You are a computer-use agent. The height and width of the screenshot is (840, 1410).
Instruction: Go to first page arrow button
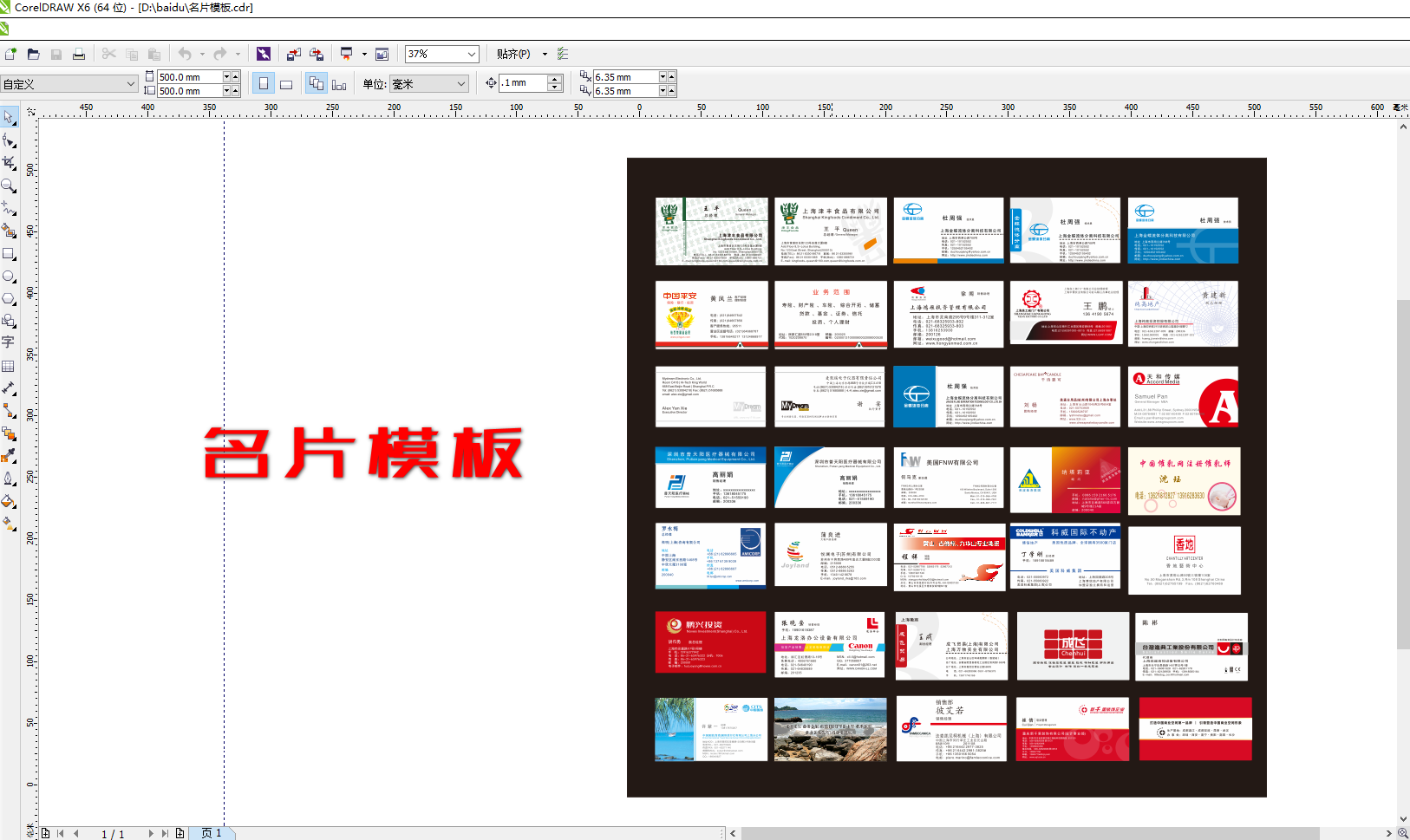61,833
